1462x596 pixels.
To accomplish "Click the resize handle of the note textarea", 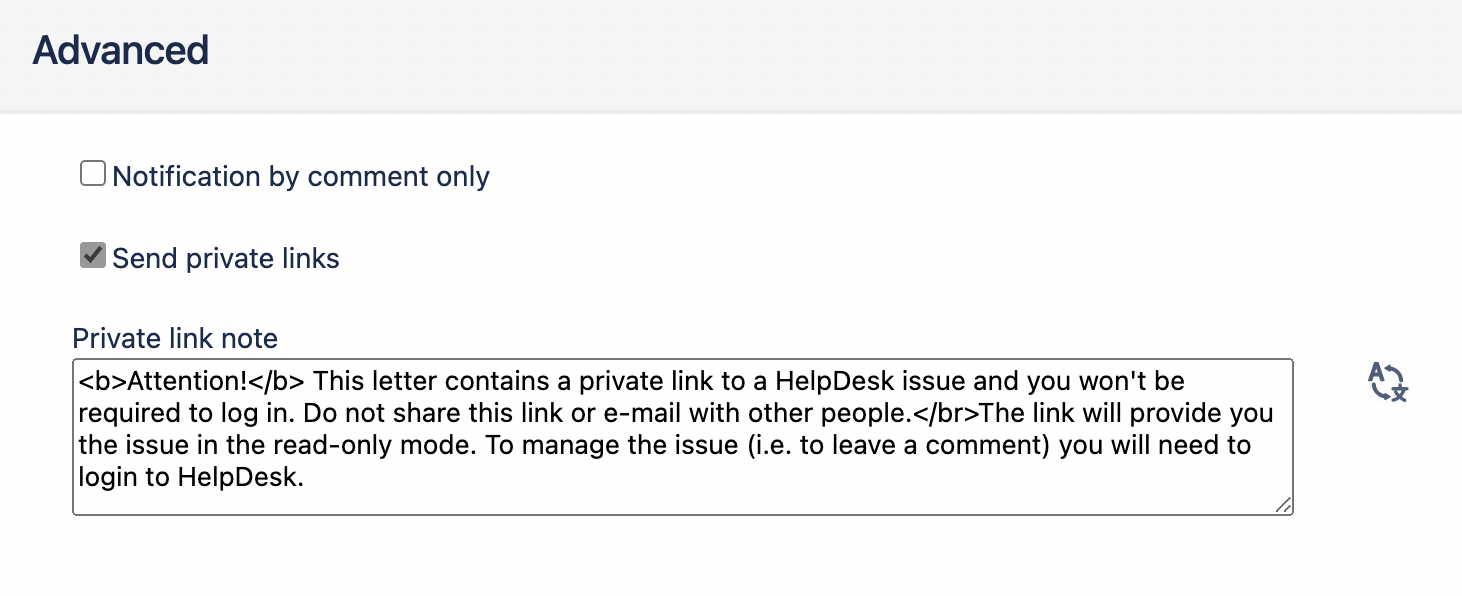I will pos(1283,505).
